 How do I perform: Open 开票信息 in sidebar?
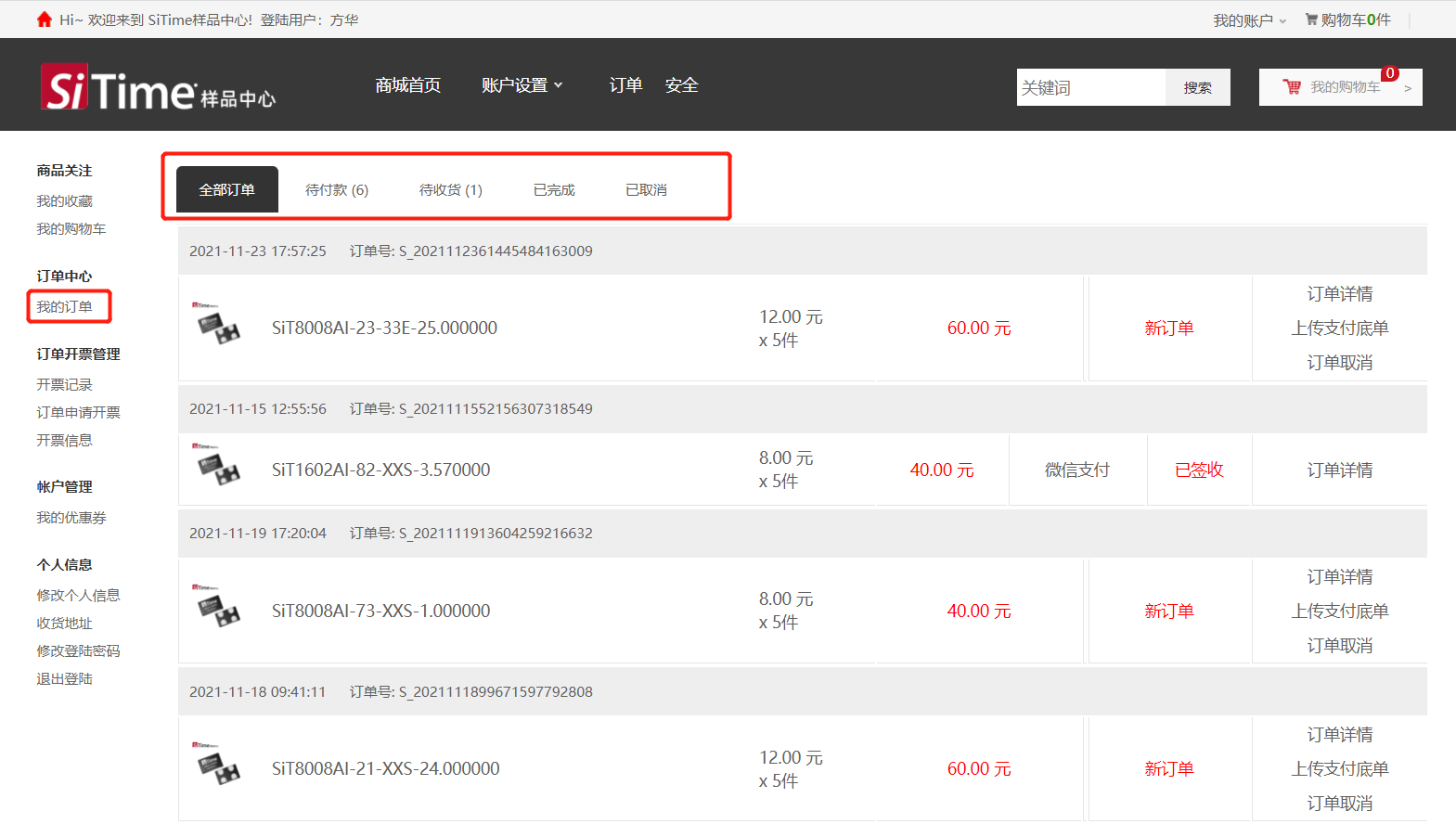pos(65,441)
